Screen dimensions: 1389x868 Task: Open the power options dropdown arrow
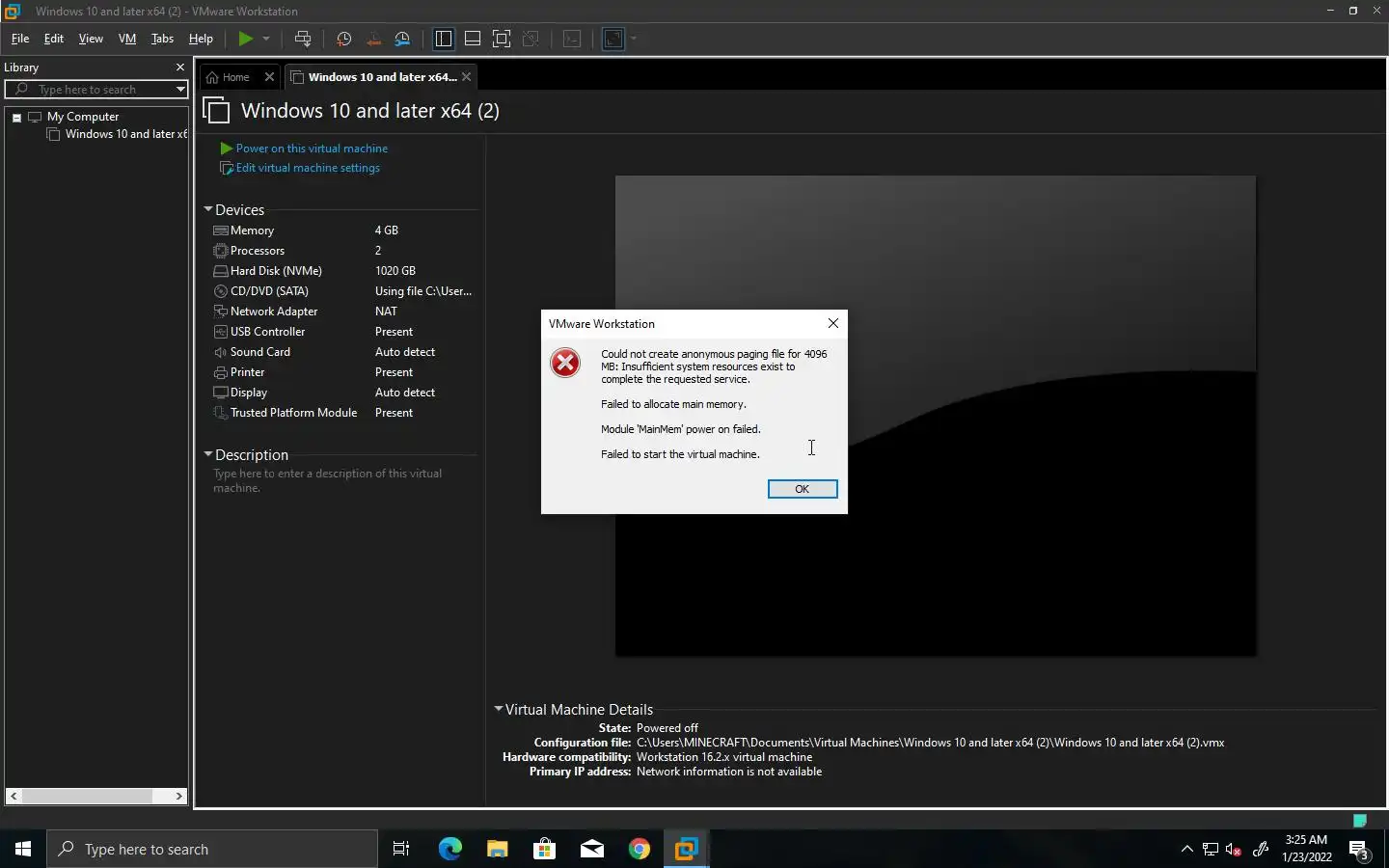[x=266, y=39]
